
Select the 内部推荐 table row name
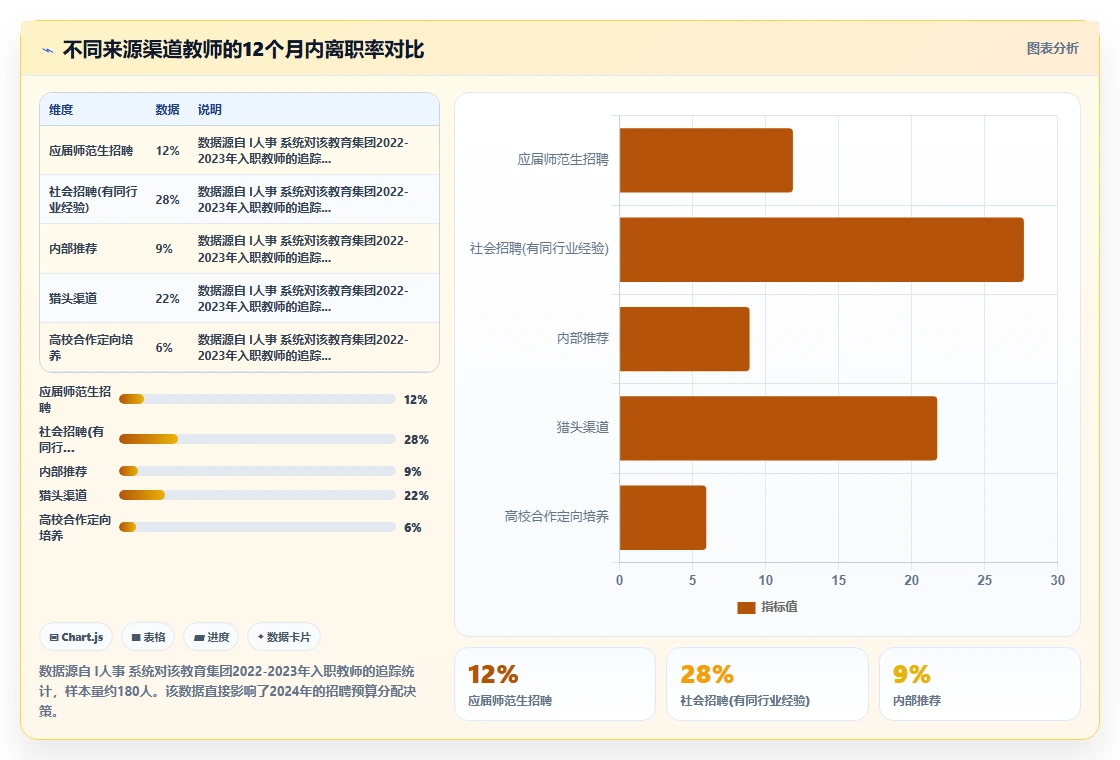click(x=73, y=249)
